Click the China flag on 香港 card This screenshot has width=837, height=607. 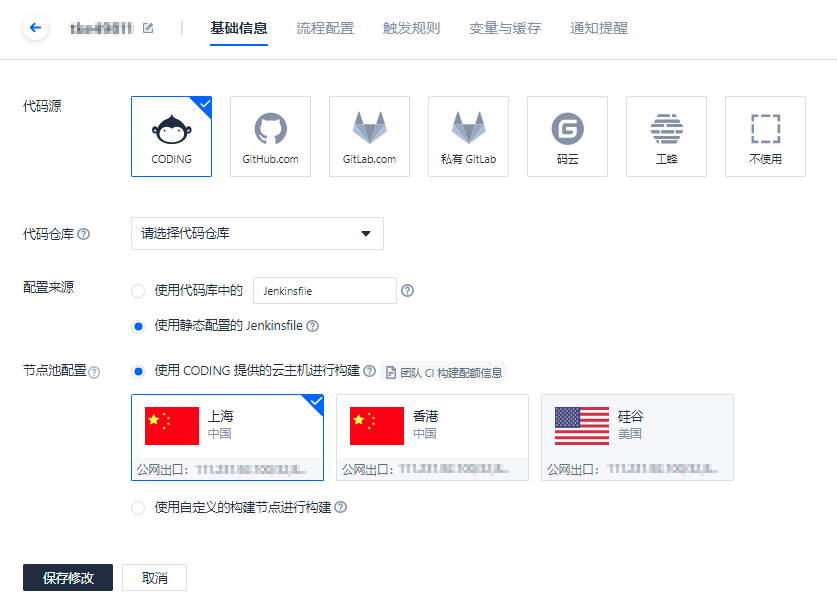[377, 425]
